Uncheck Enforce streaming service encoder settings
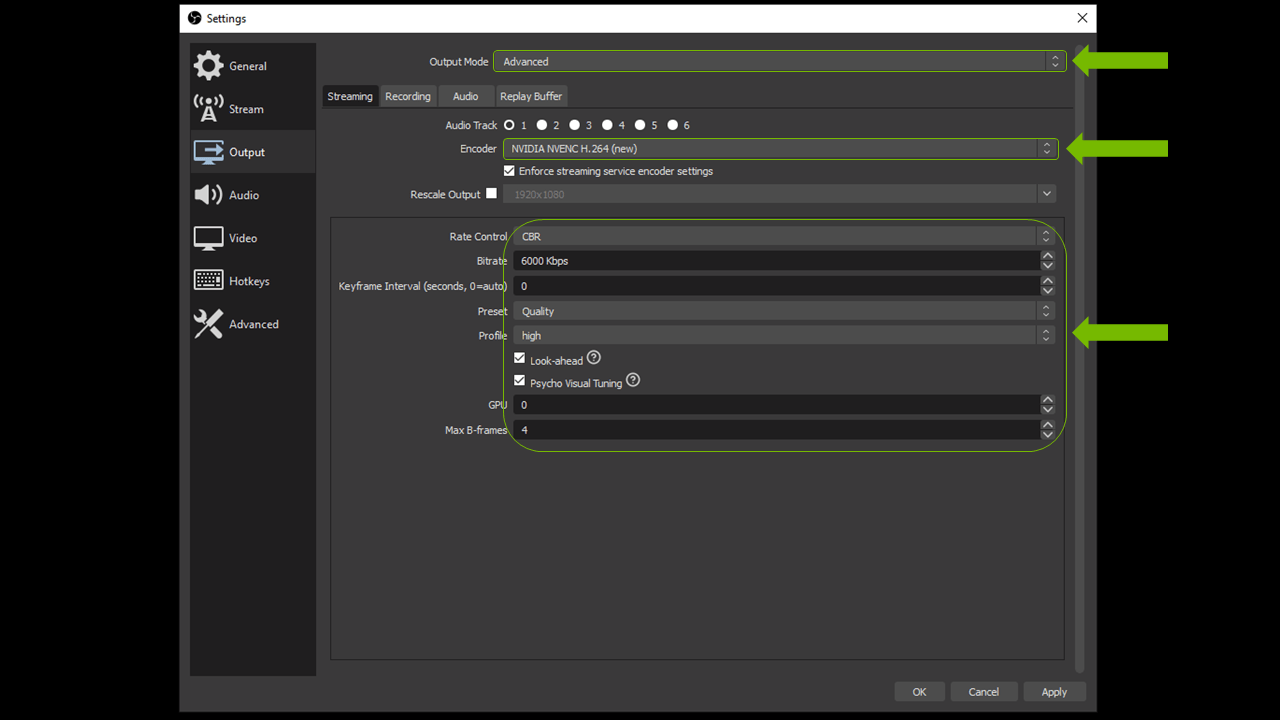Image resolution: width=1280 pixels, height=720 pixels. point(509,171)
